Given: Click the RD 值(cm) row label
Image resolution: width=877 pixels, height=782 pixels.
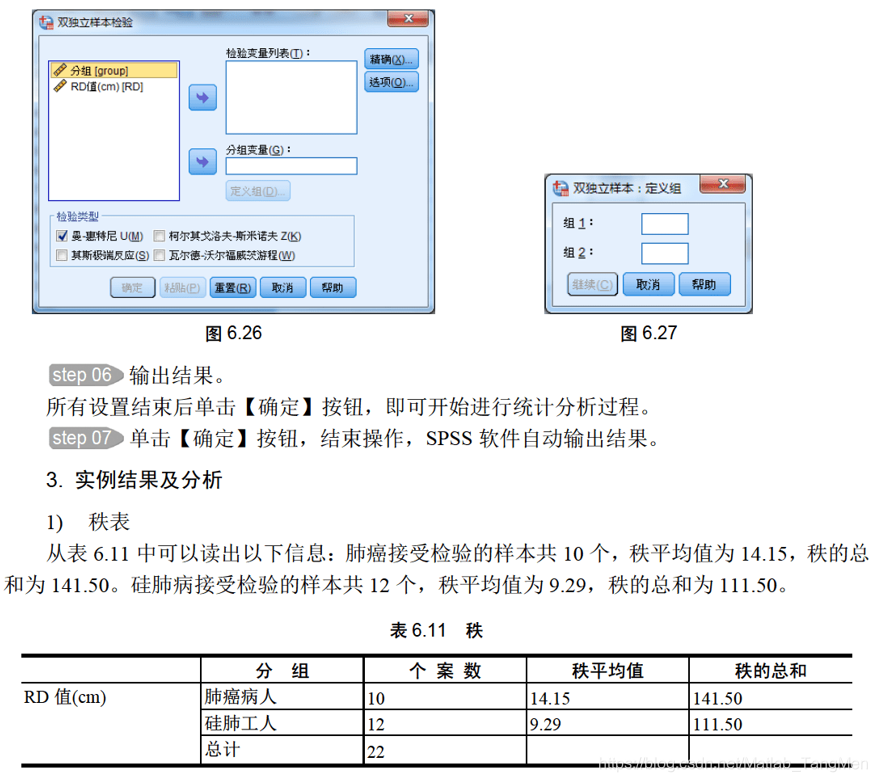Looking at the screenshot, I should 65,698.
